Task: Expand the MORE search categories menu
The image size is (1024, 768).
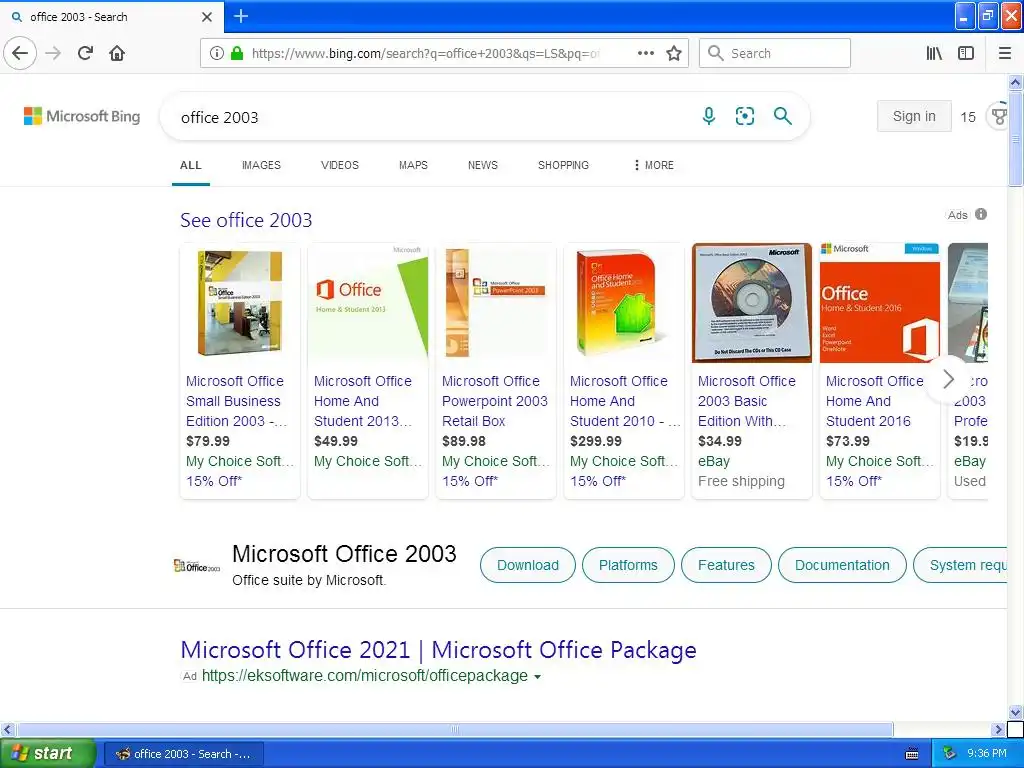Action: [x=653, y=165]
